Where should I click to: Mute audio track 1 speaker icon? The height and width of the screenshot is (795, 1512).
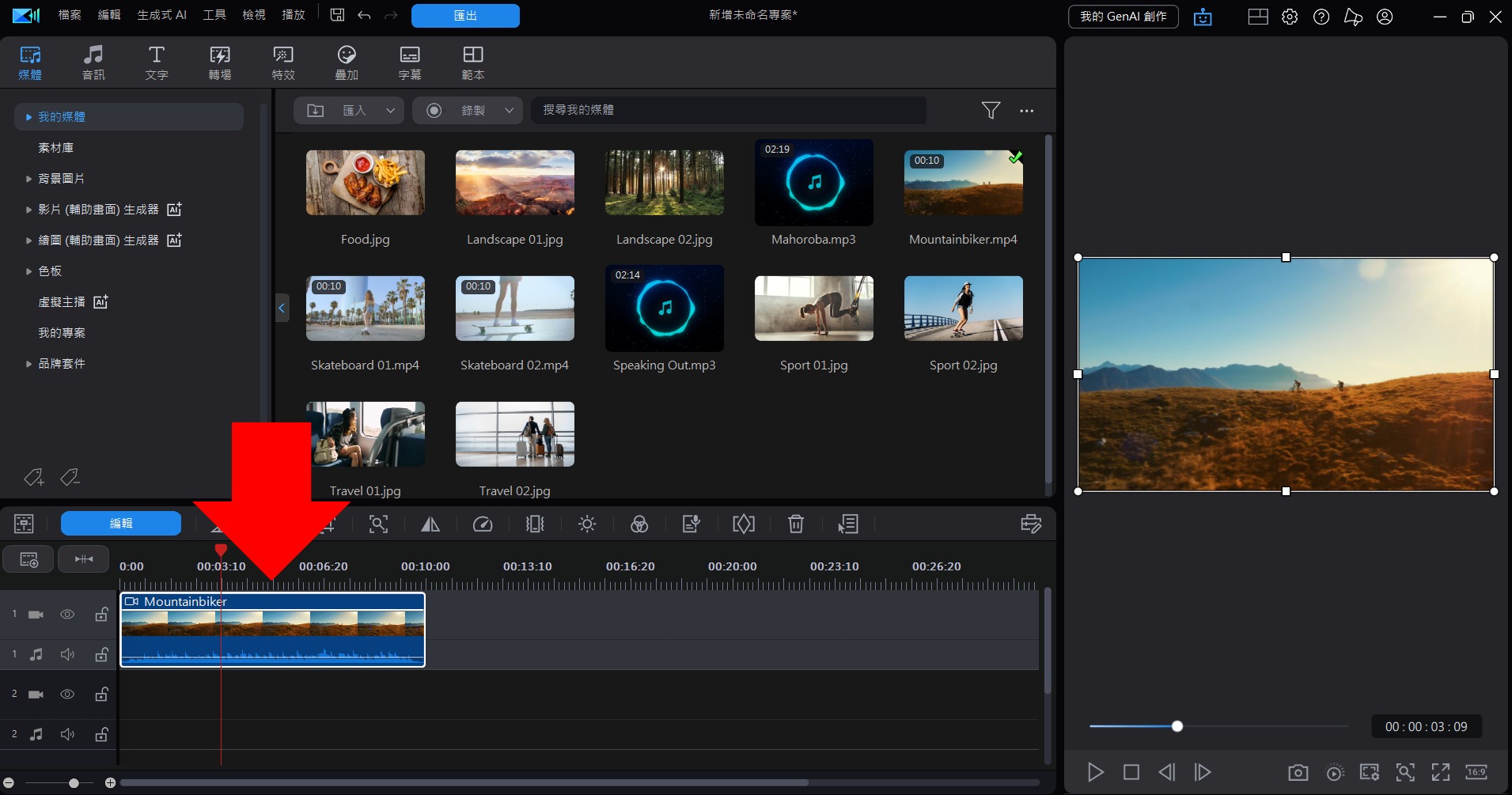point(68,654)
